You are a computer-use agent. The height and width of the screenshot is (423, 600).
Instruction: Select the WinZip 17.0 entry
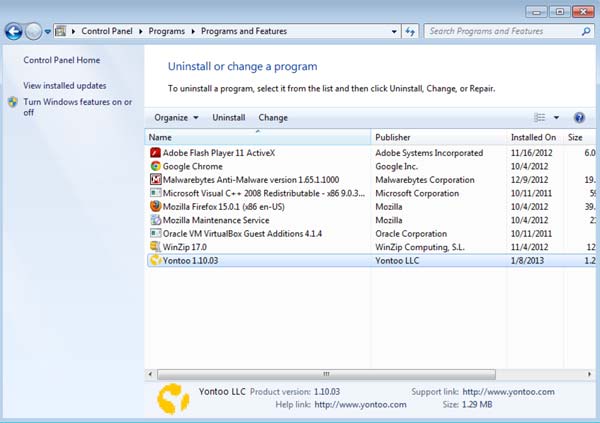click(370, 247)
